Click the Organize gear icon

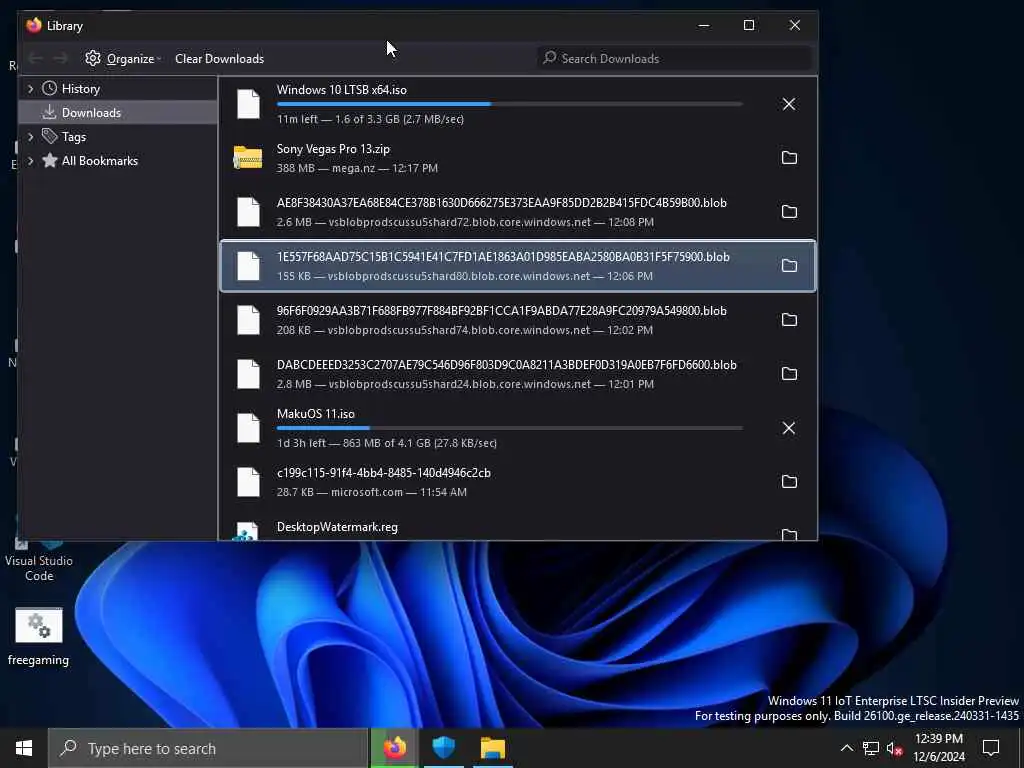click(x=93, y=58)
